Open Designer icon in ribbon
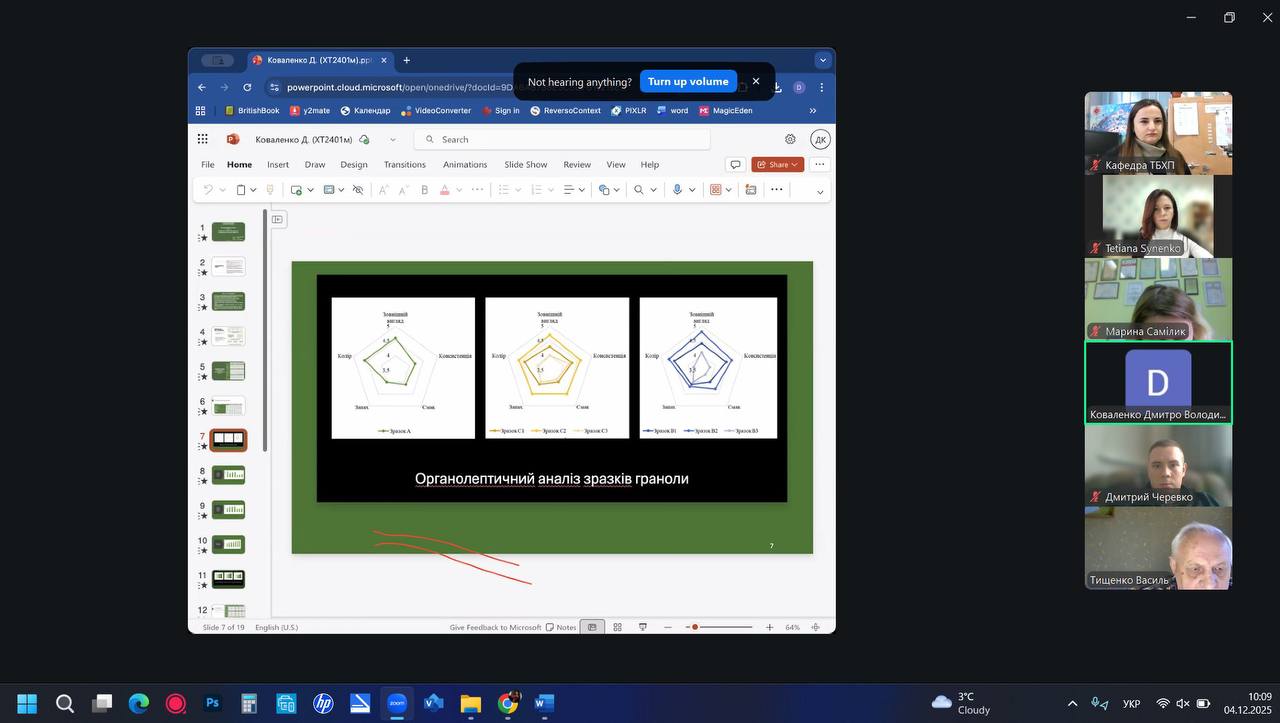 tap(751, 190)
